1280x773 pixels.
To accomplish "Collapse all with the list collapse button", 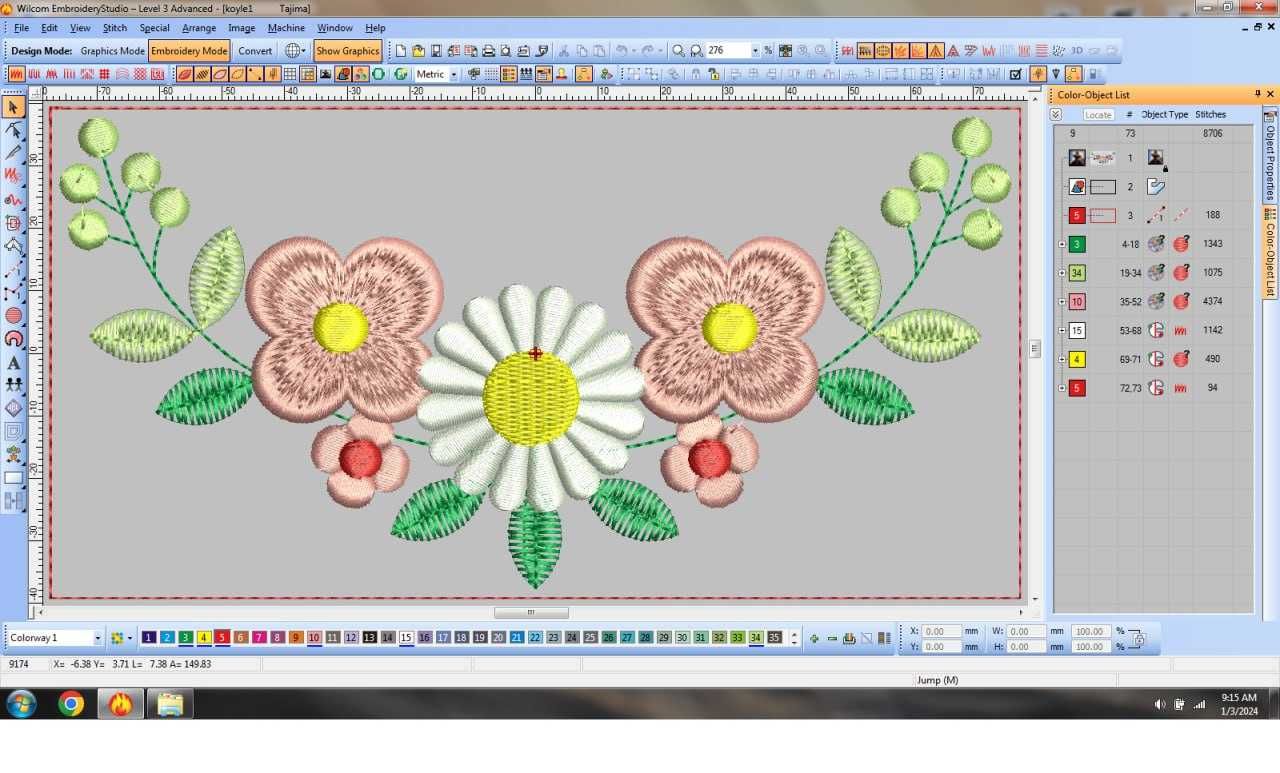I will click(x=1057, y=115).
